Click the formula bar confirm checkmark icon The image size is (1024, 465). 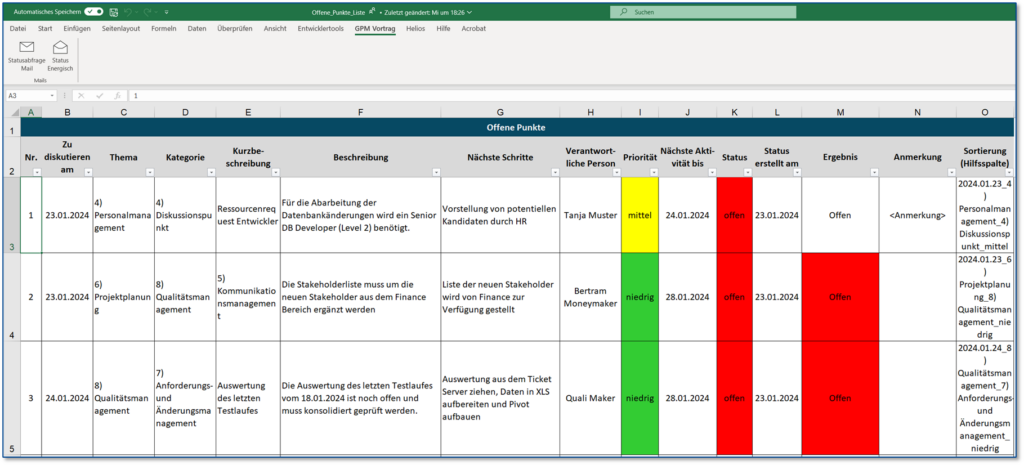(x=99, y=95)
